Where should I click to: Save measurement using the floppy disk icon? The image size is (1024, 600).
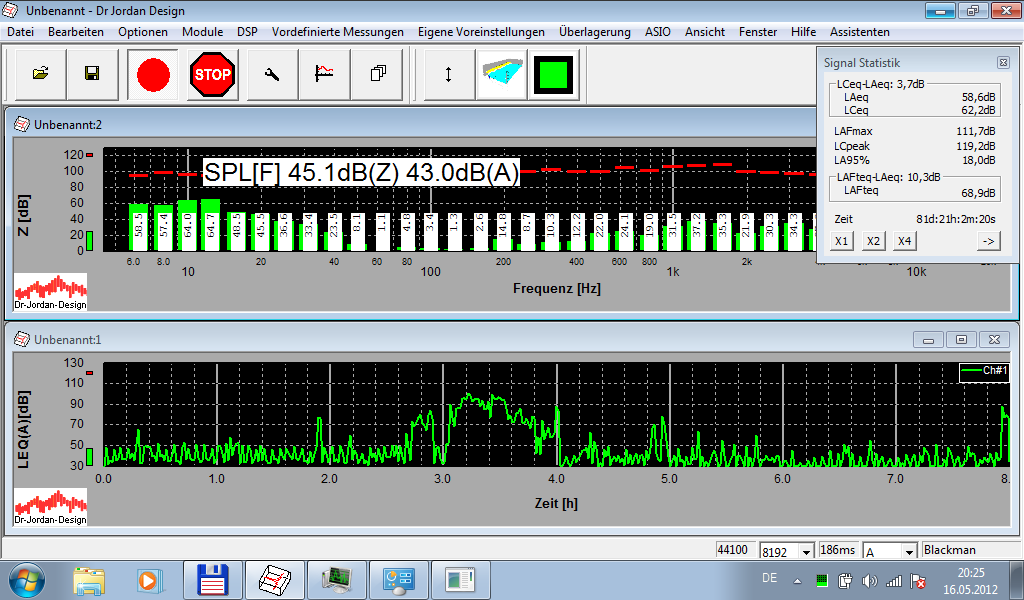coord(92,74)
